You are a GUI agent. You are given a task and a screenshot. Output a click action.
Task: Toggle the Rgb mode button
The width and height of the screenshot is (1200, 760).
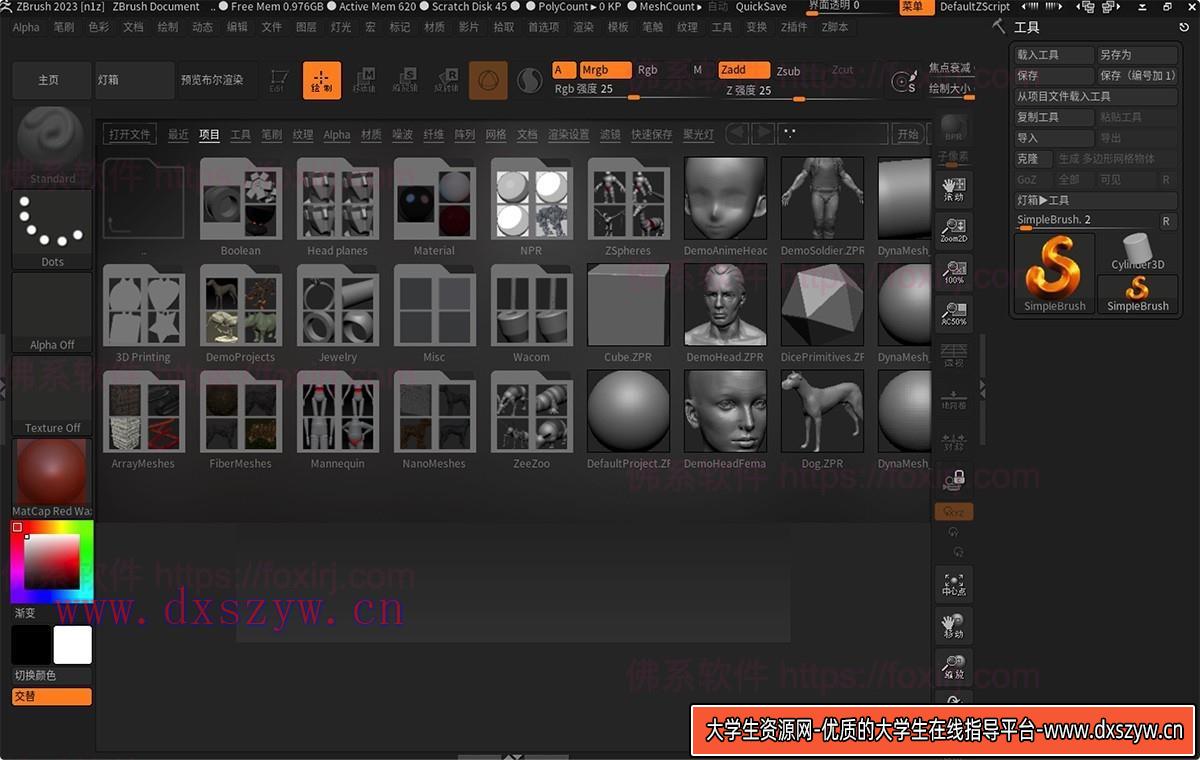point(648,70)
